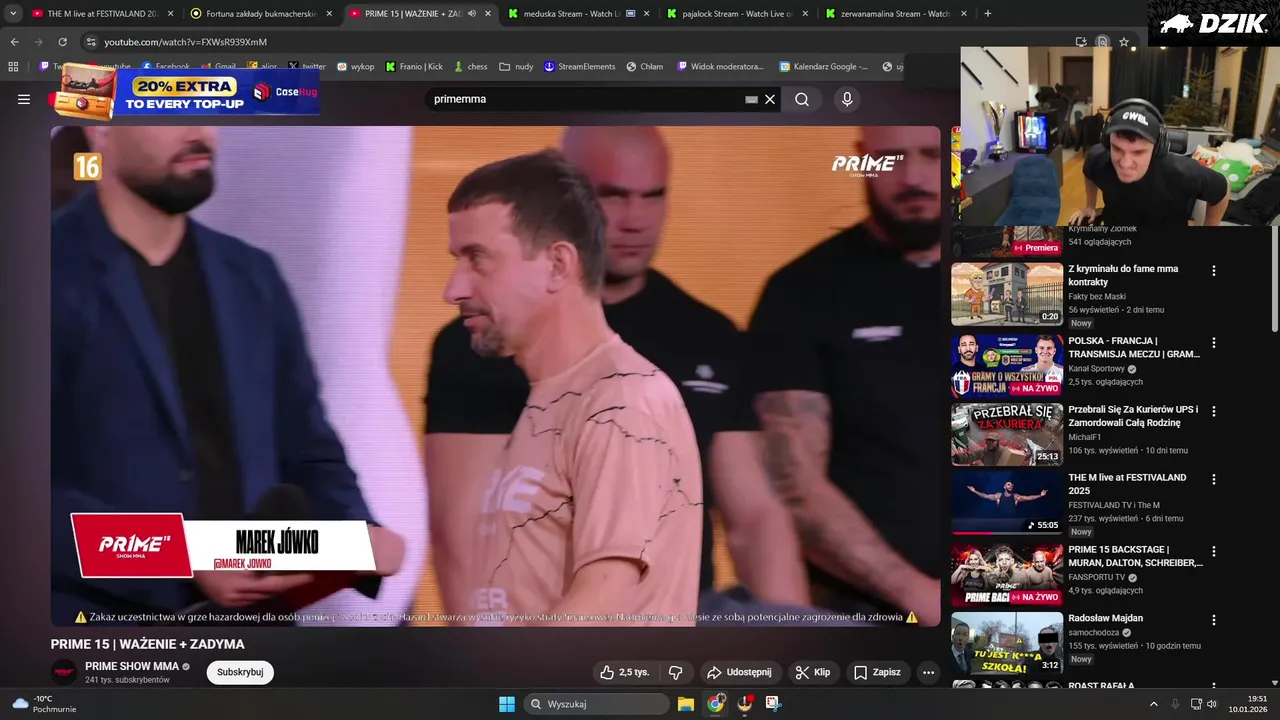Share the video via Udostępnij button
This screenshot has width=1280, height=720.
[x=739, y=672]
